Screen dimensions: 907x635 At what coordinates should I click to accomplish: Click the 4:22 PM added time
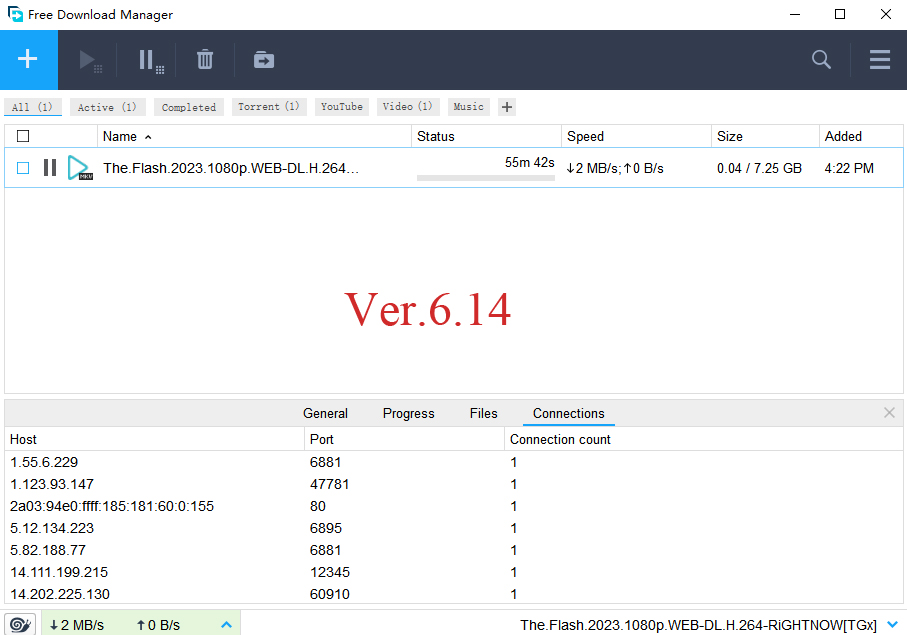click(849, 168)
